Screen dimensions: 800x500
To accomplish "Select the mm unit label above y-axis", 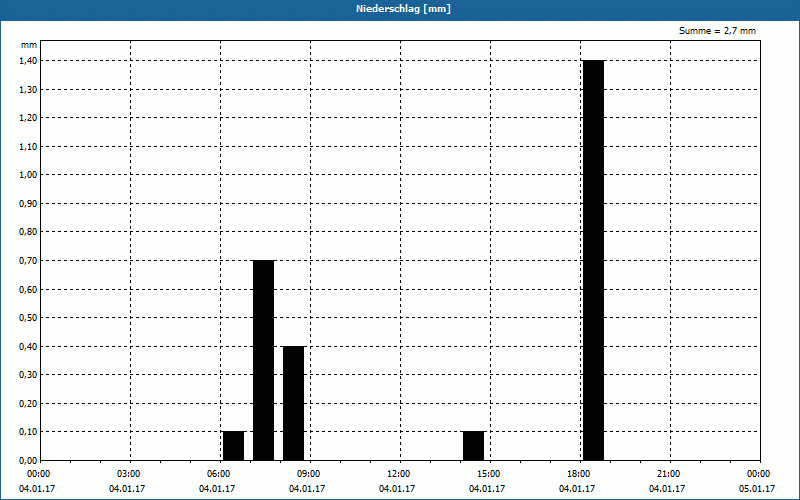I will click(29, 45).
